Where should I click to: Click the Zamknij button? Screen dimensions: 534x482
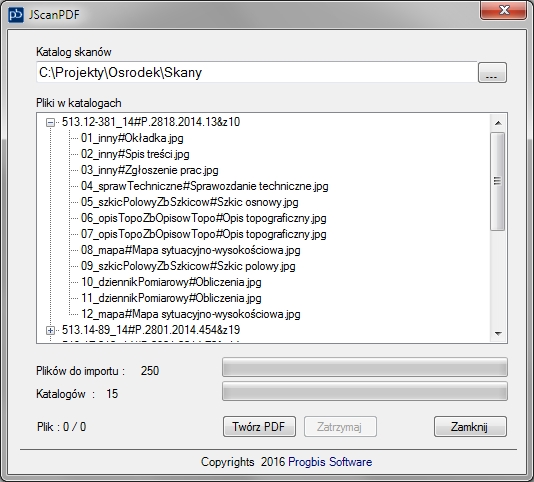pyautogui.click(x=470, y=426)
